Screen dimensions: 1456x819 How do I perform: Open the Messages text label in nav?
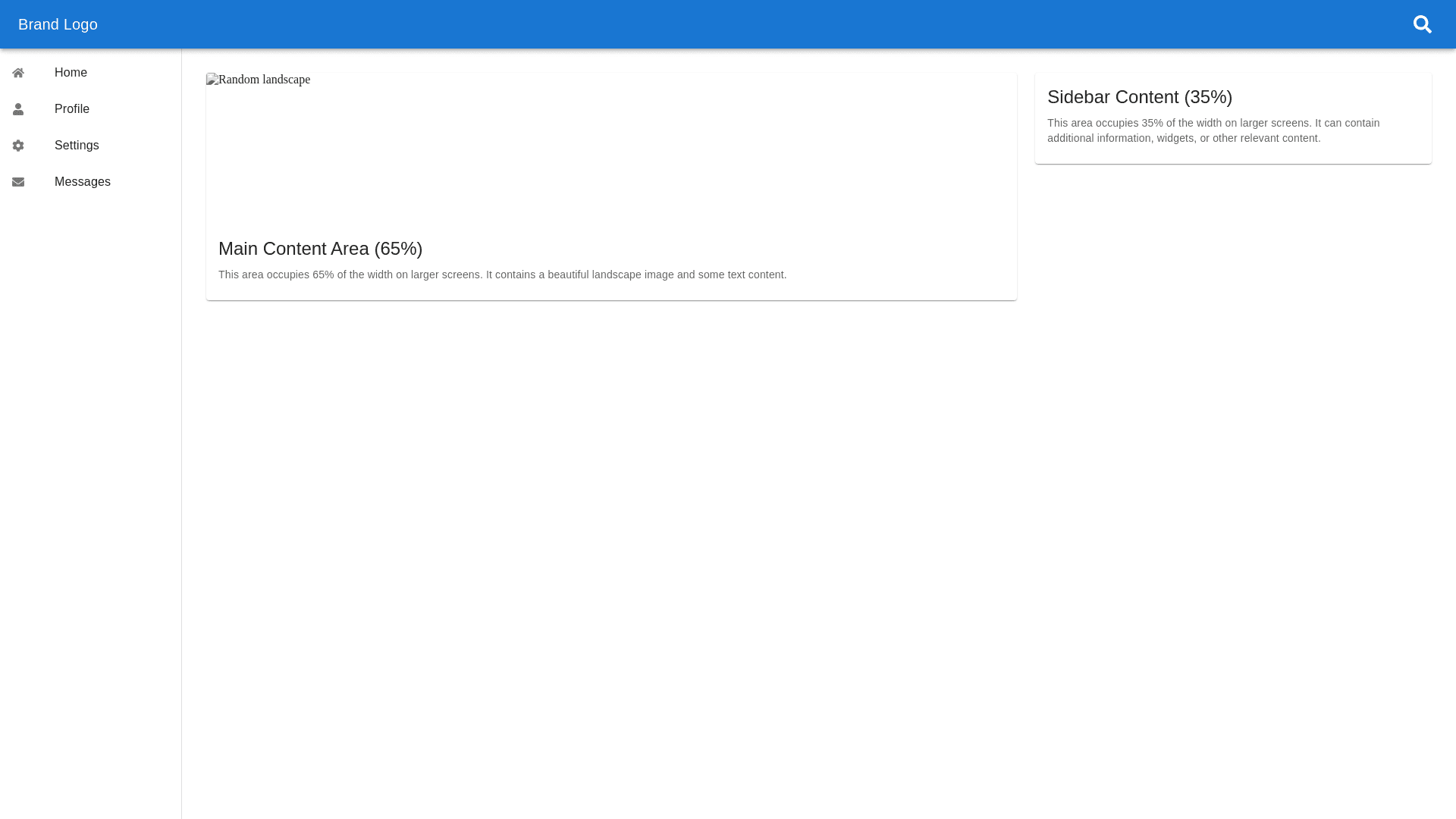coord(83,182)
